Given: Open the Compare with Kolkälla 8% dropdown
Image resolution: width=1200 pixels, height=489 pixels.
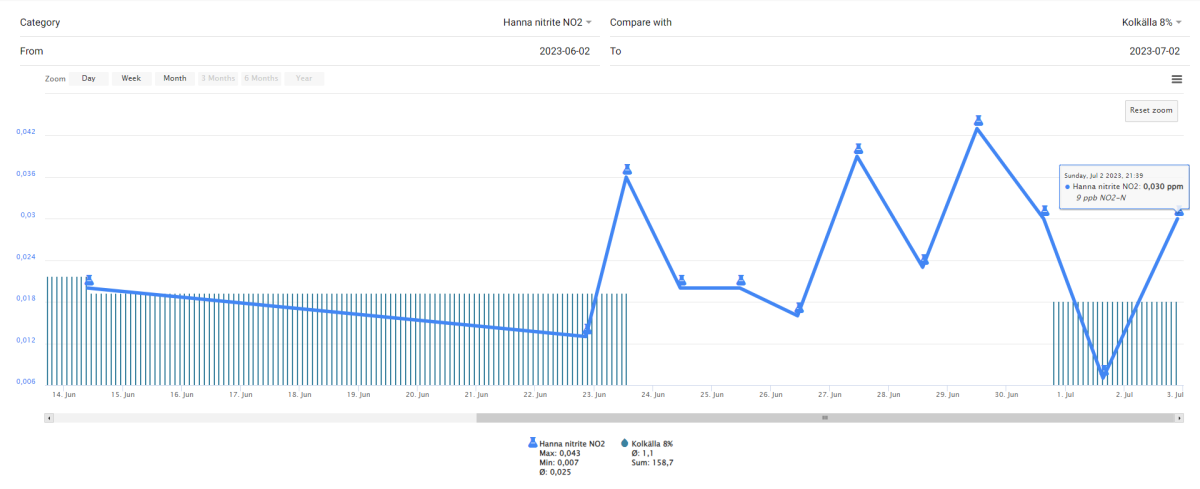Looking at the screenshot, I should (x=1152, y=22).
